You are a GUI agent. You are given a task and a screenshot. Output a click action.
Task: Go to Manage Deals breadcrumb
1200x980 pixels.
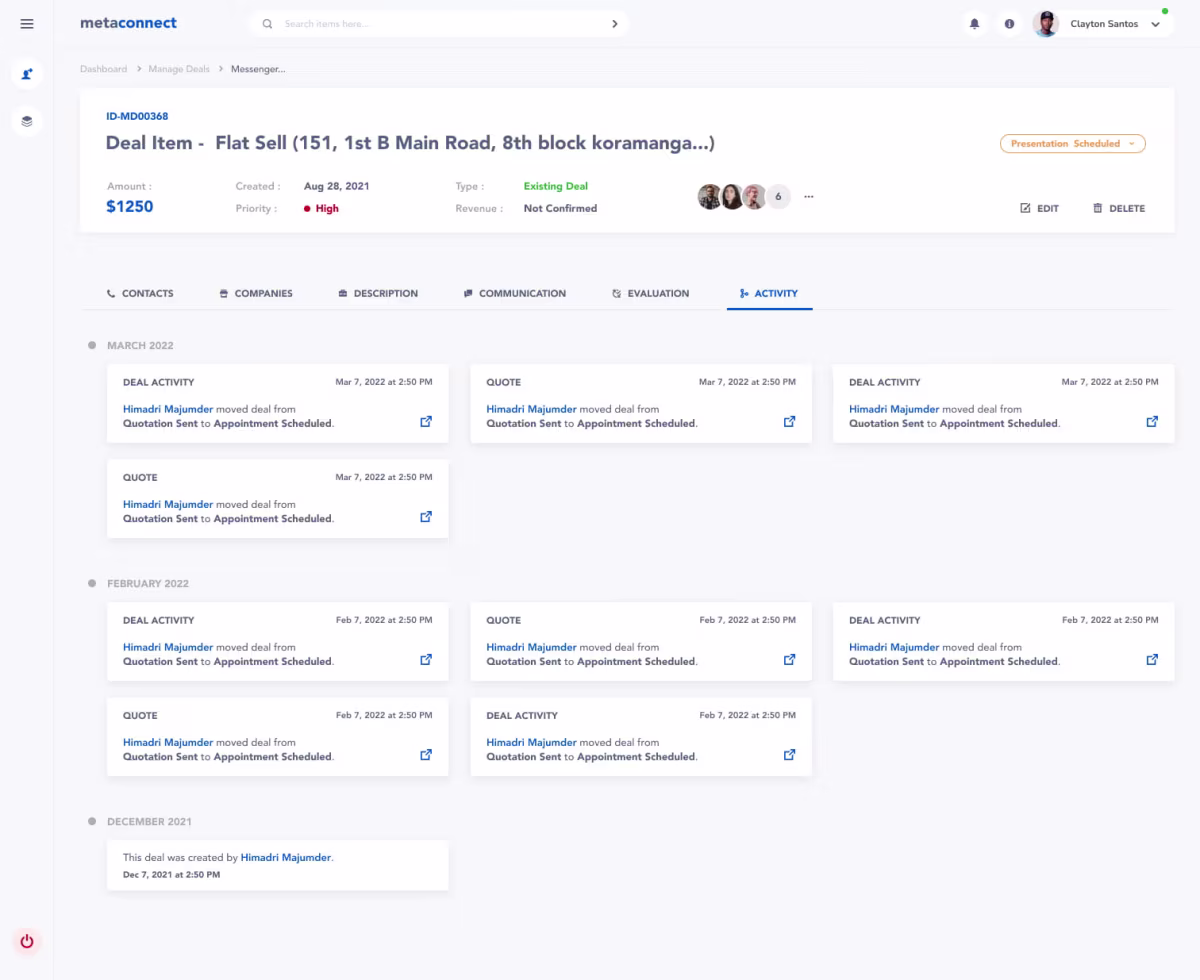pyautogui.click(x=179, y=69)
